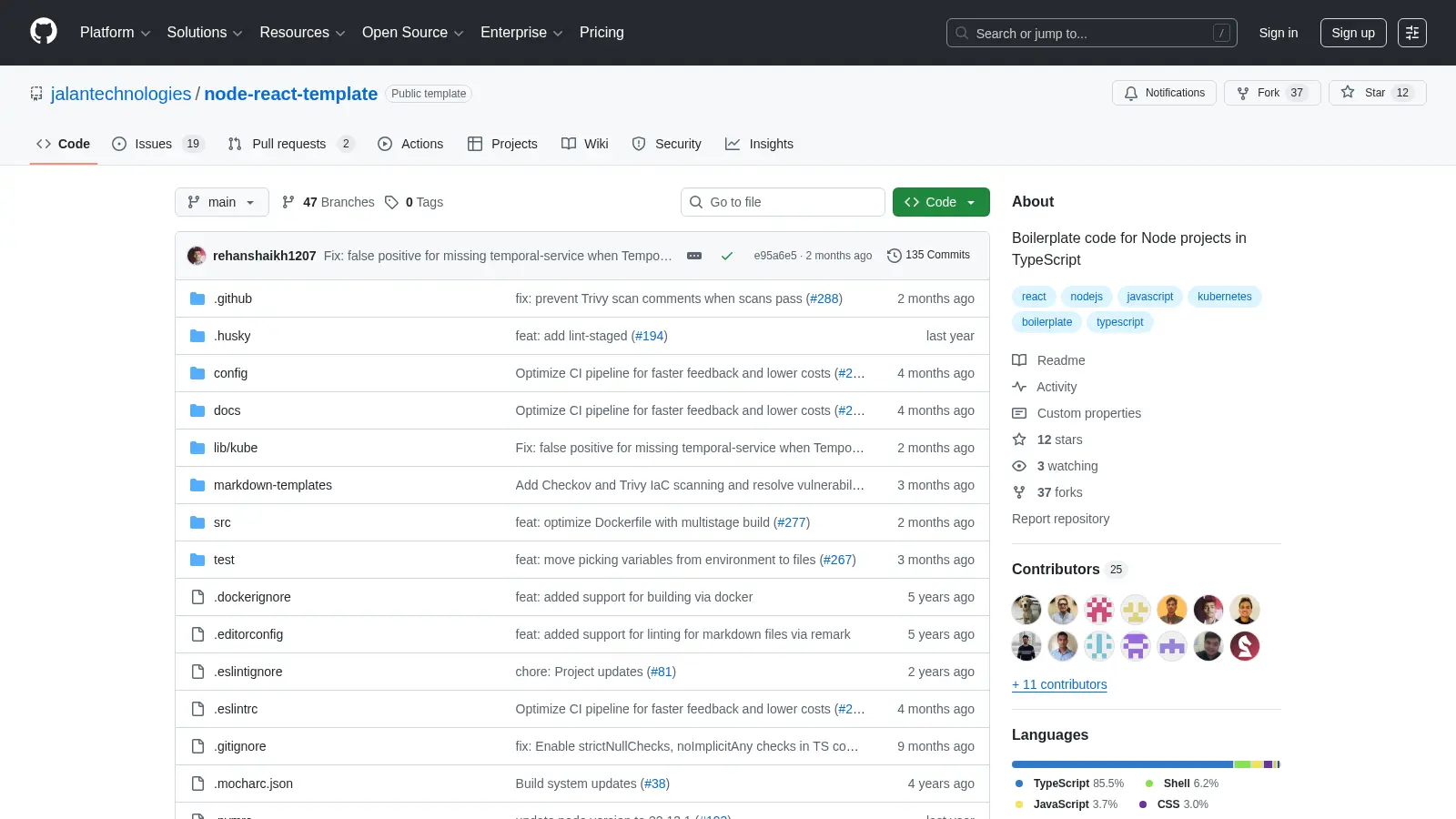The width and height of the screenshot is (1456, 819).
Task: Open the .eslintrc file
Action: click(236, 709)
